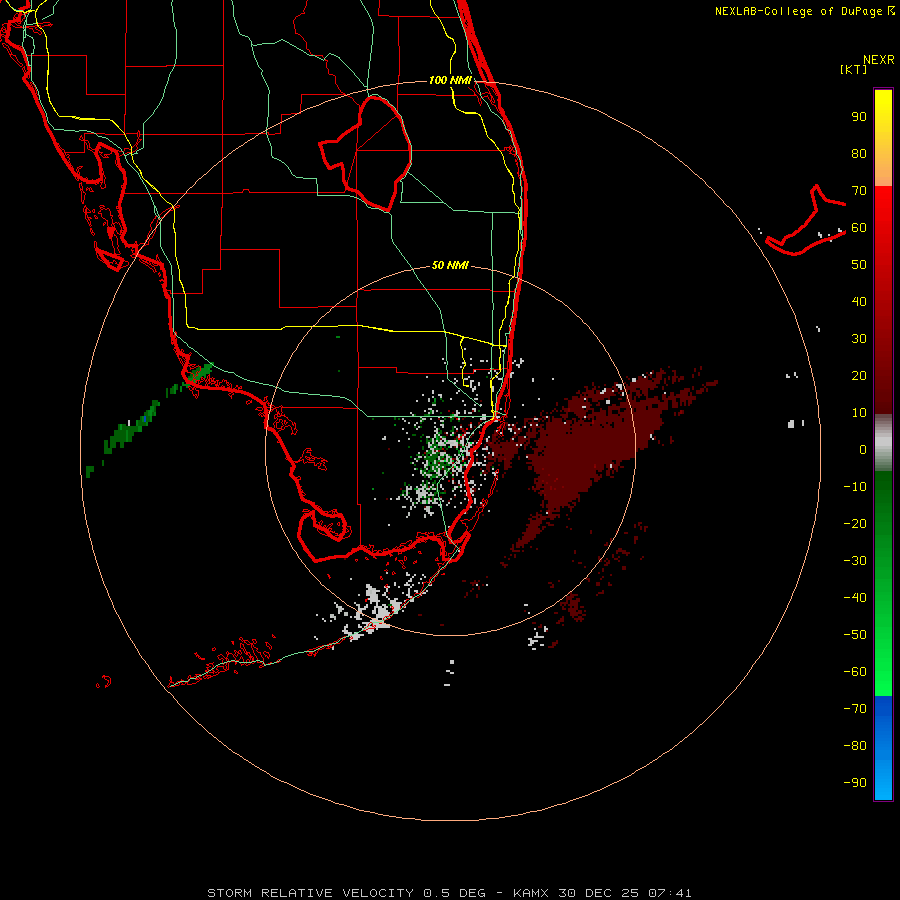Click the positive 10 scale value
The height and width of the screenshot is (900, 900).
pyautogui.click(x=859, y=413)
